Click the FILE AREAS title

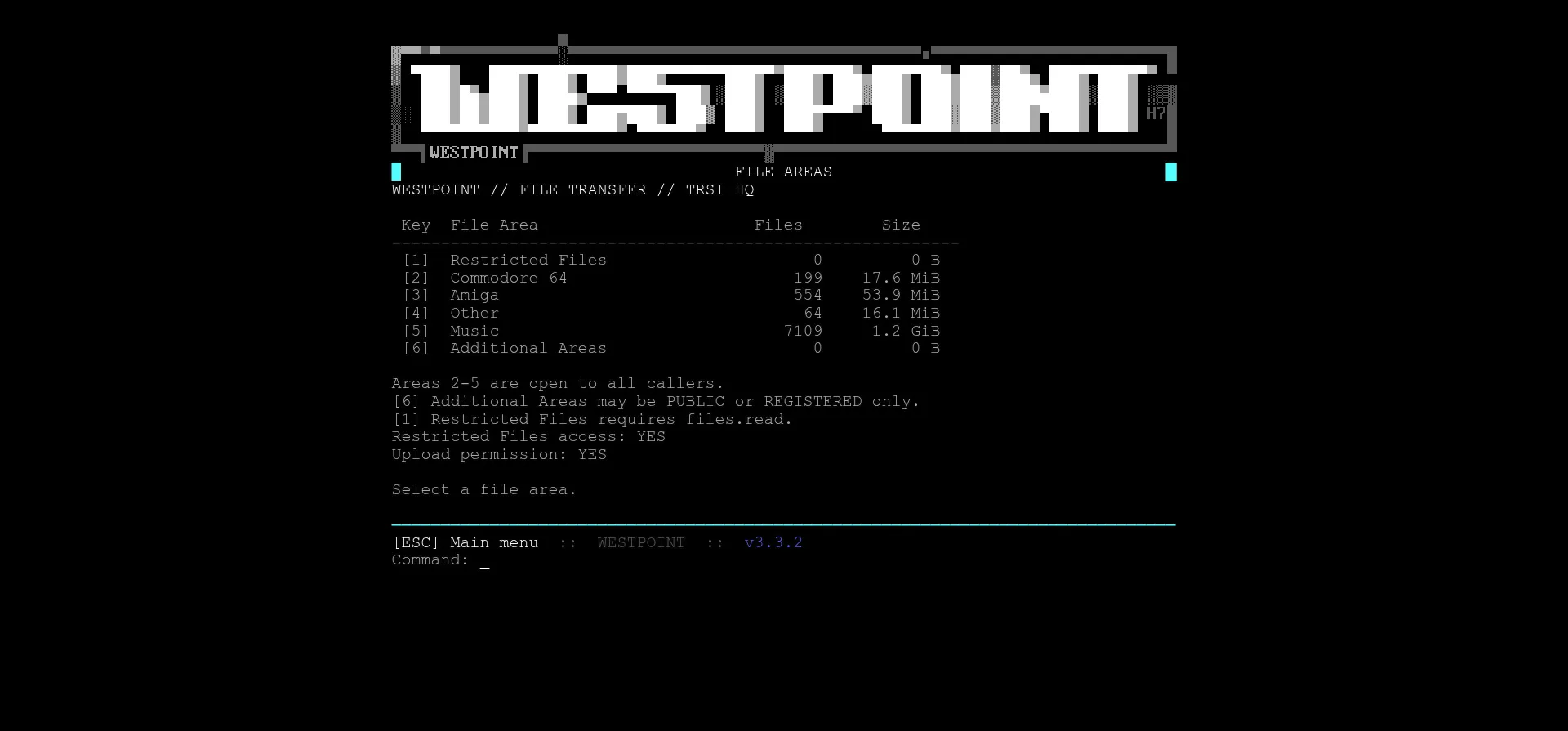click(x=783, y=172)
